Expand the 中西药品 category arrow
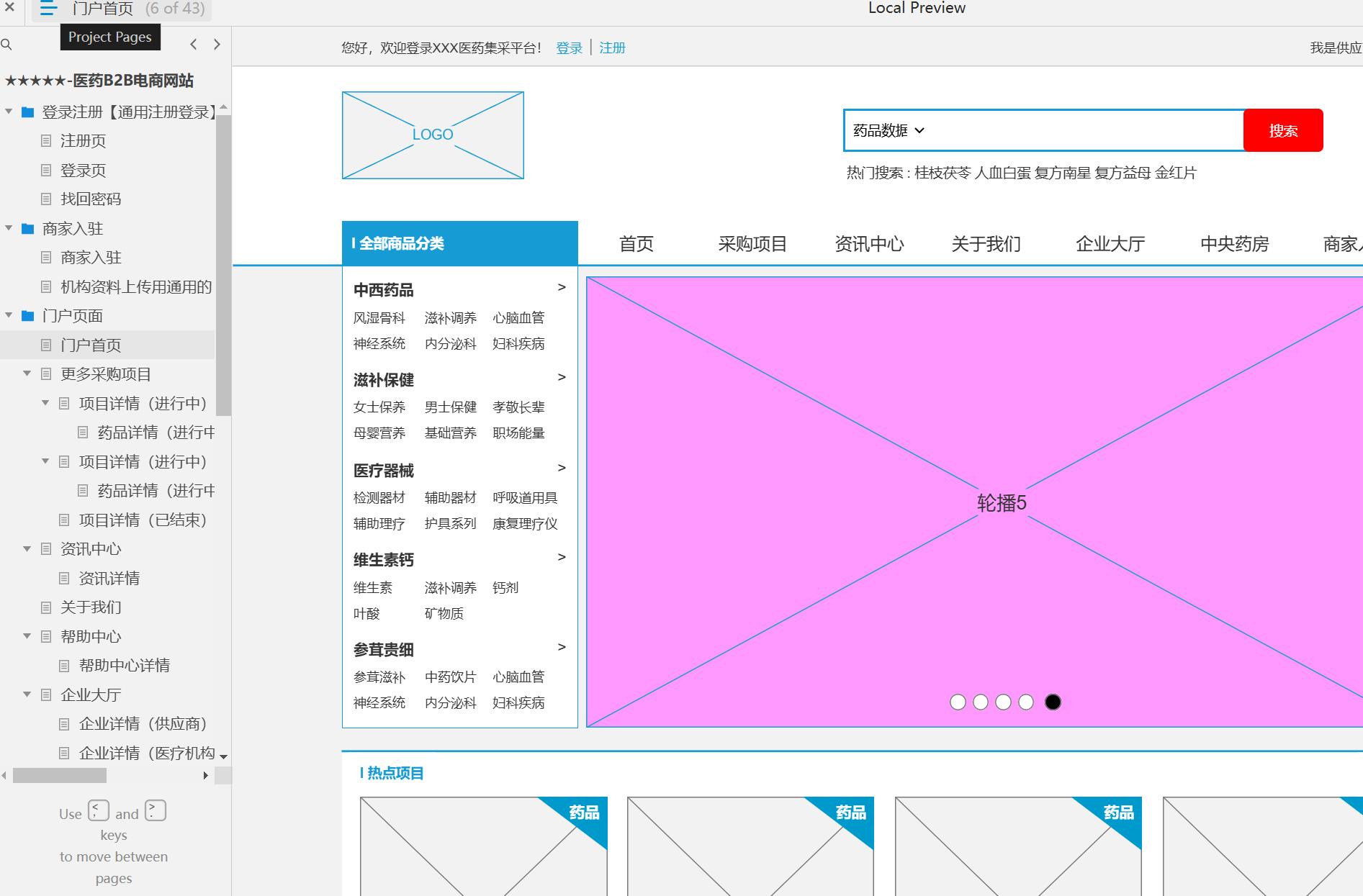Screen dimensions: 1363x896 562,287
